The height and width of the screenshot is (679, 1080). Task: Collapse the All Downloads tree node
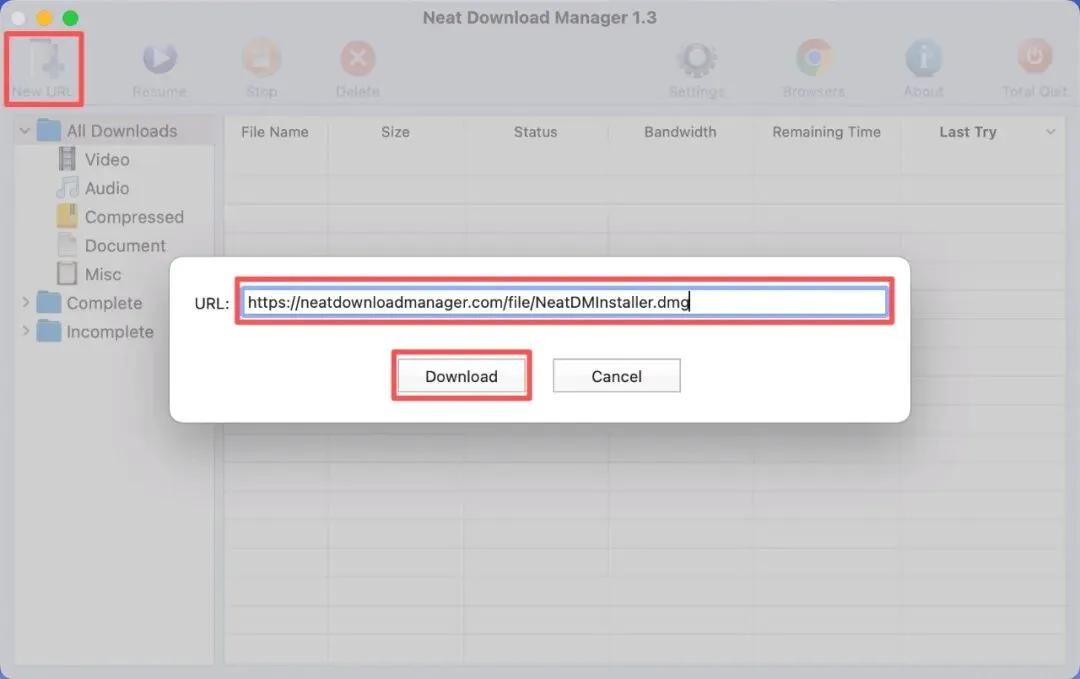click(25, 130)
